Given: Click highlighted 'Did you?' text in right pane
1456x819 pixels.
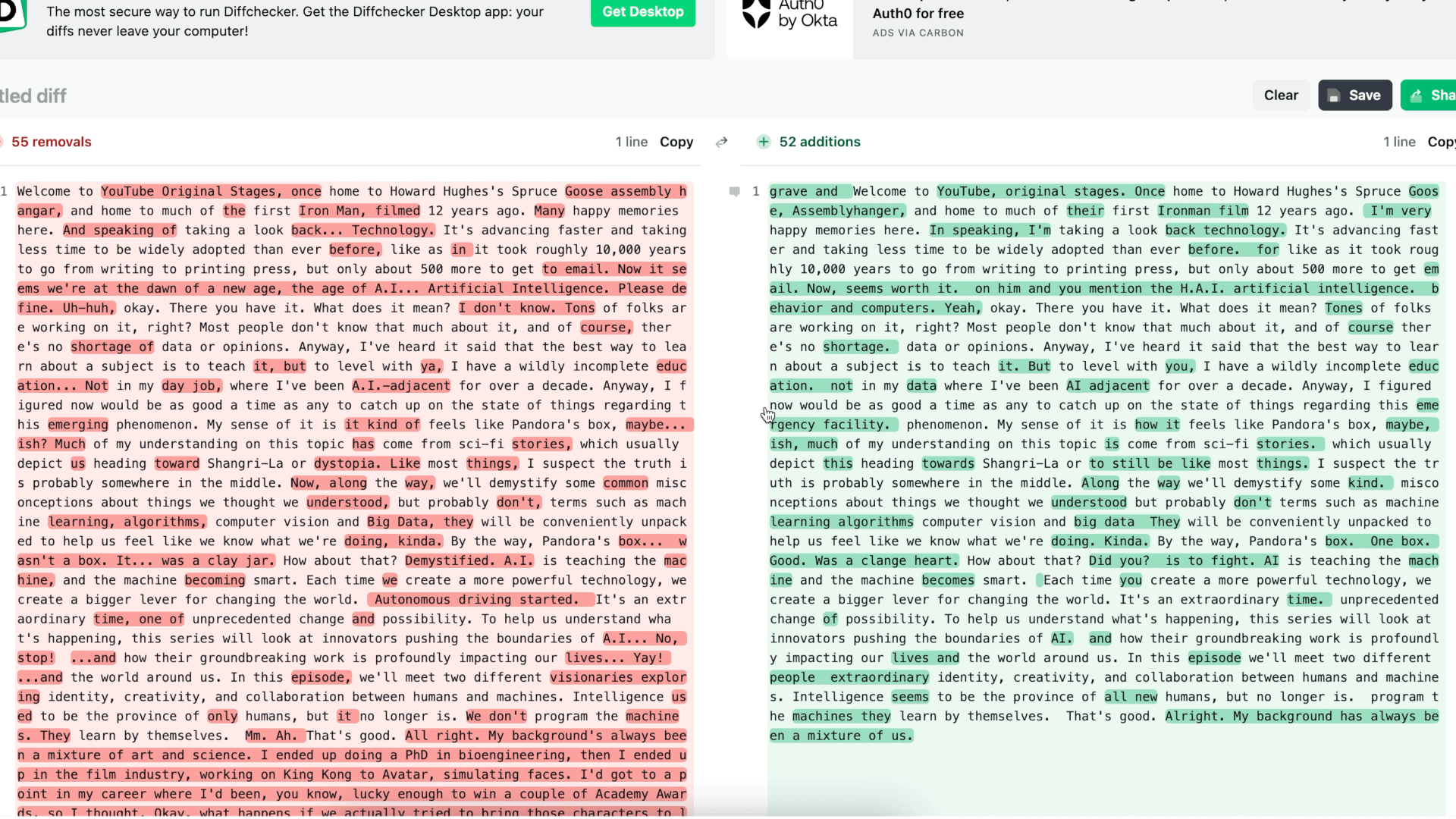Looking at the screenshot, I should click(x=1119, y=560).
